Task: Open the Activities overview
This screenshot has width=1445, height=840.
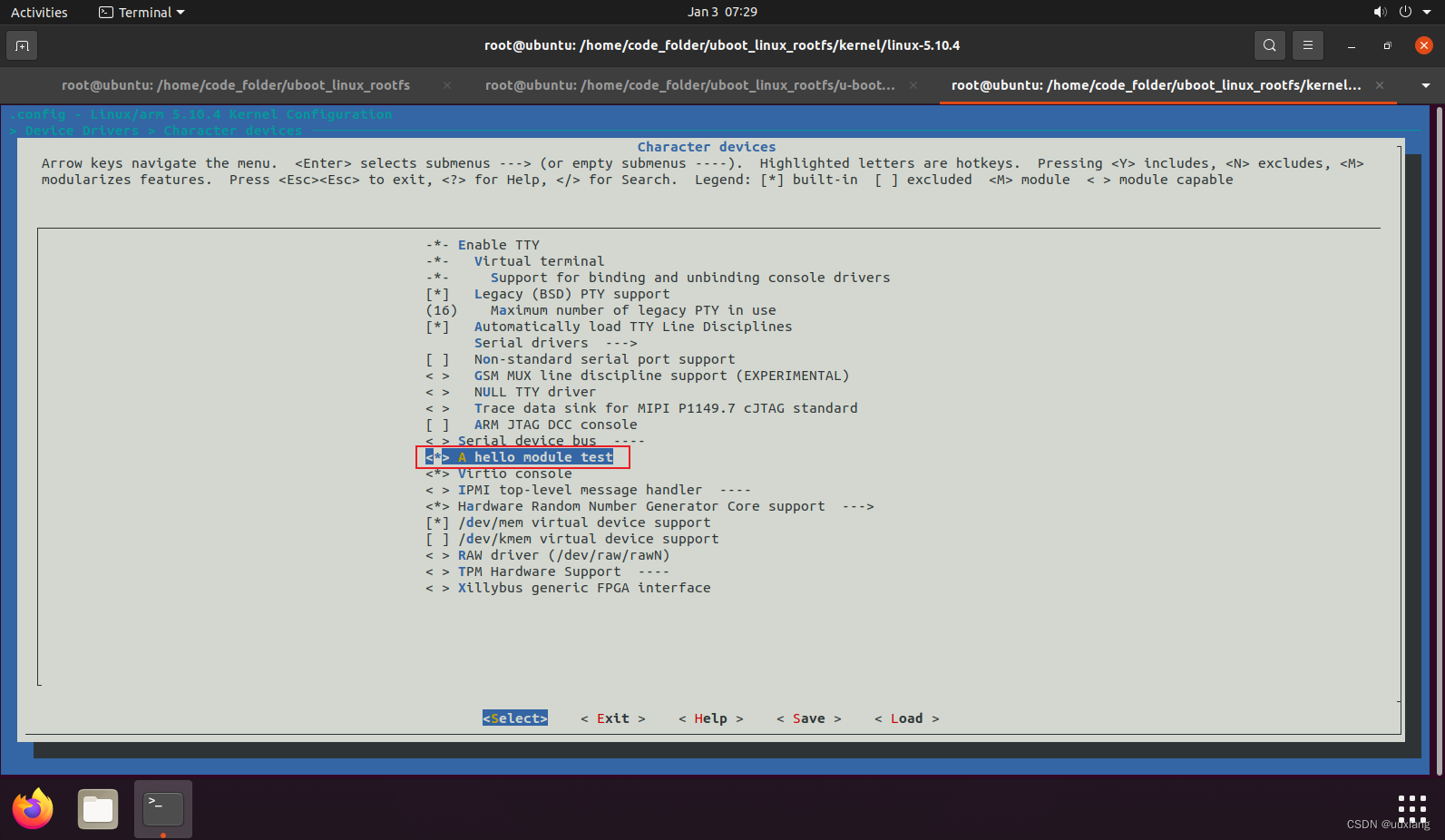Action: coord(39,12)
